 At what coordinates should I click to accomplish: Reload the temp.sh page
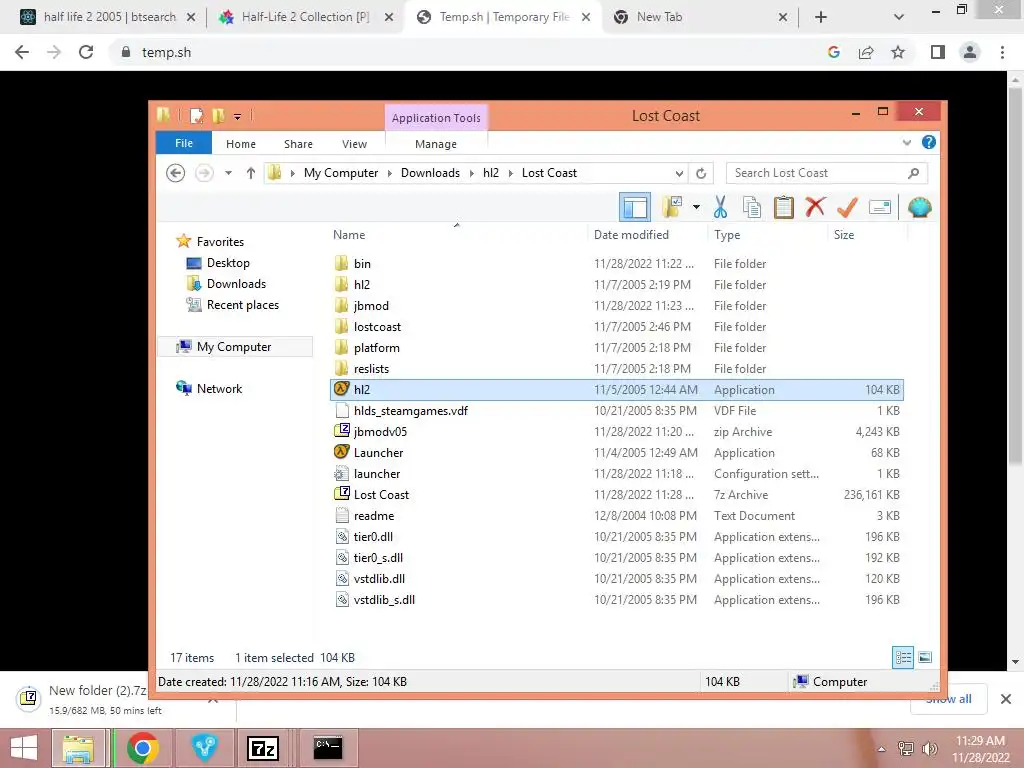coord(86,52)
